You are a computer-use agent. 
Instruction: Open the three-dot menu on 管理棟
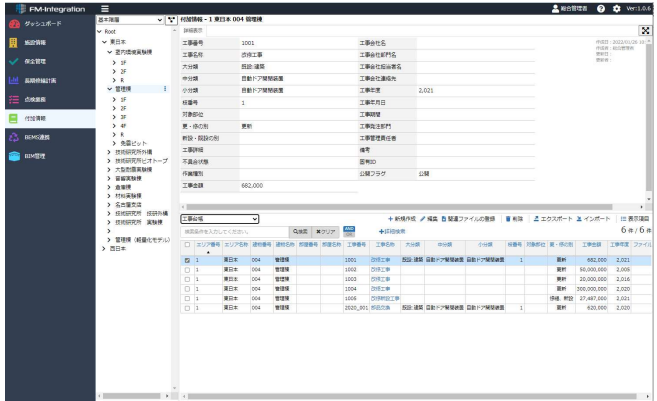coord(165,89)
